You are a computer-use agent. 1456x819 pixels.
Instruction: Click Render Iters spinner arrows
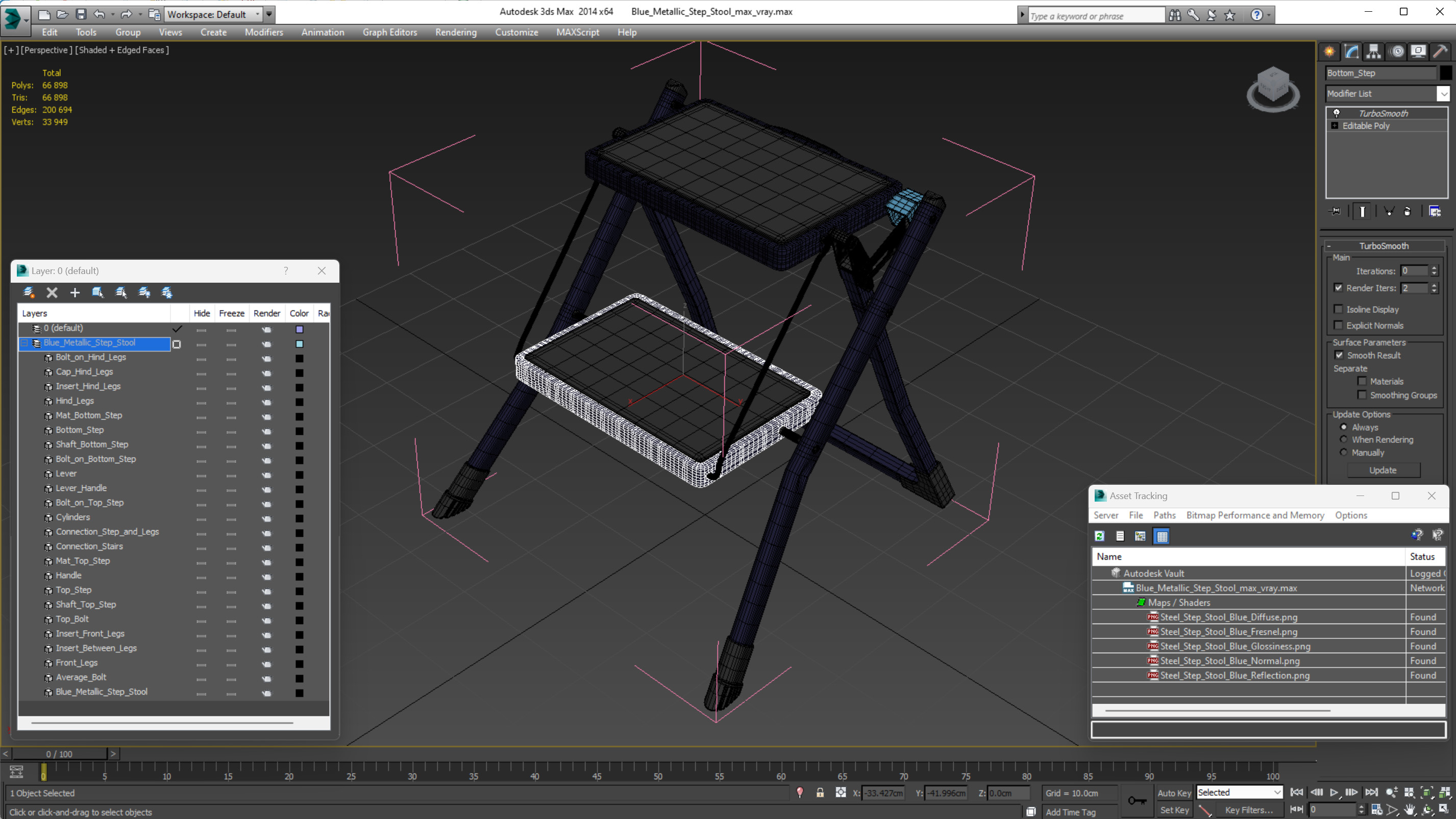(1434, 288)
